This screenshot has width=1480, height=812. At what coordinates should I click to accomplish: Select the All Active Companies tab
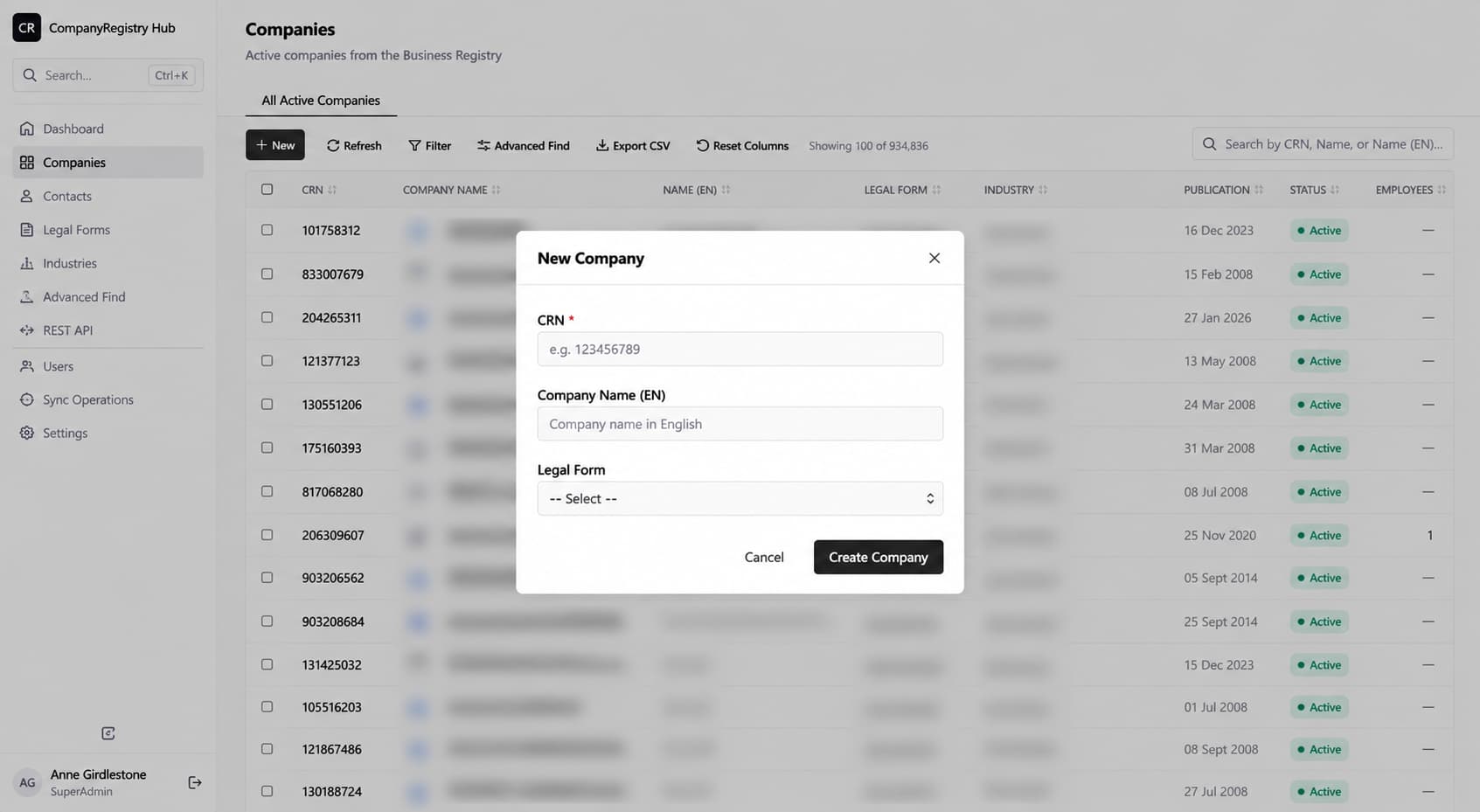(321, 101)
